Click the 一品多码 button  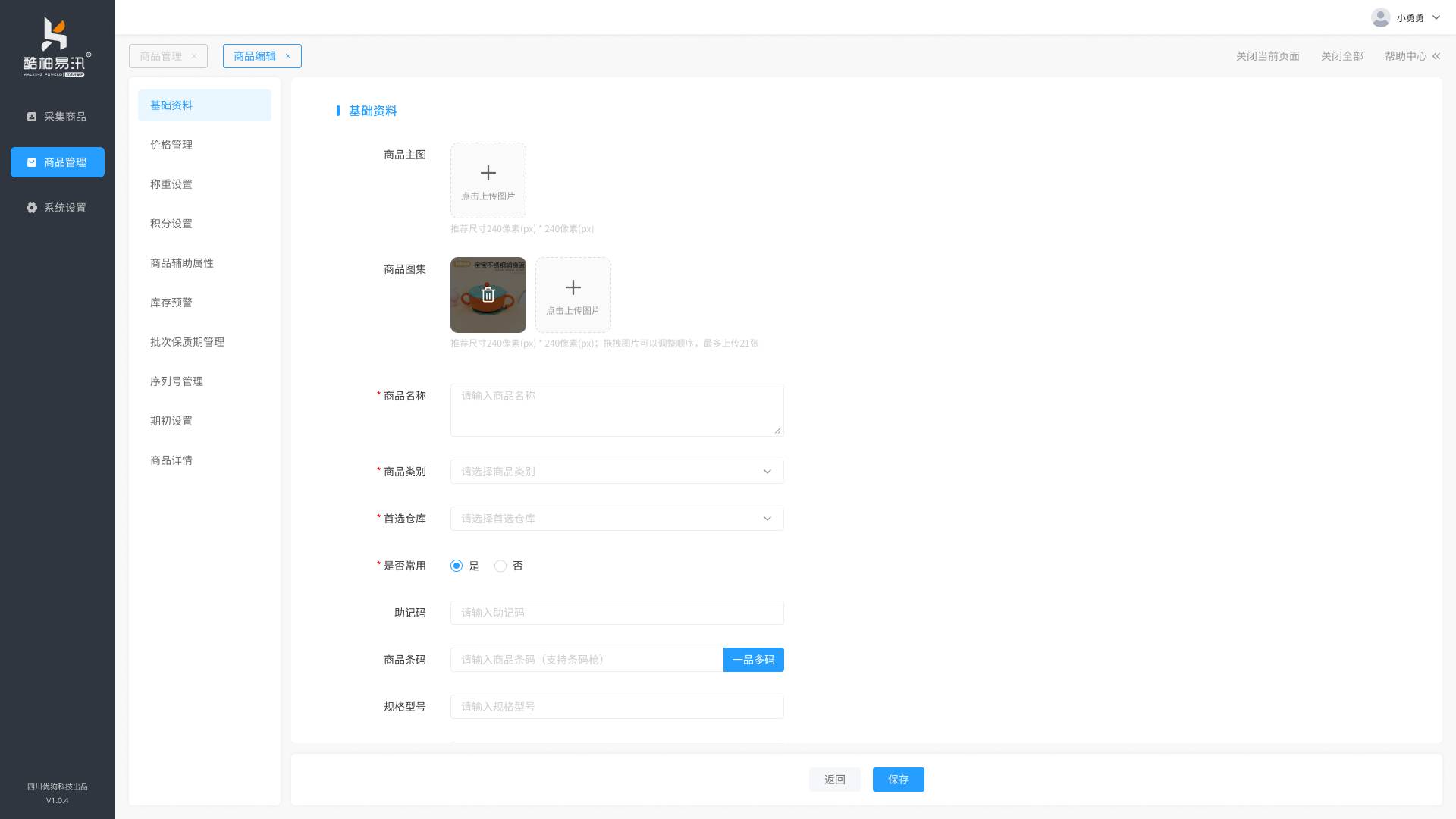point(753,660)
